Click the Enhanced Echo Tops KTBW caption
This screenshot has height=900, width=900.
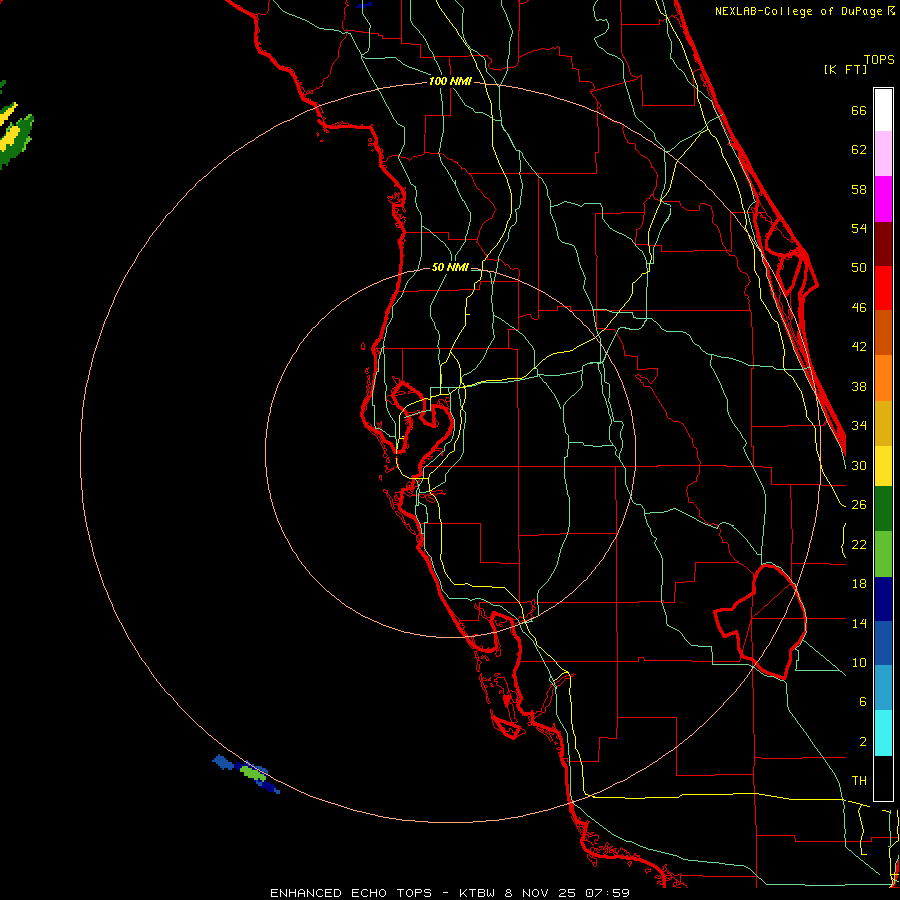point(450,893)
